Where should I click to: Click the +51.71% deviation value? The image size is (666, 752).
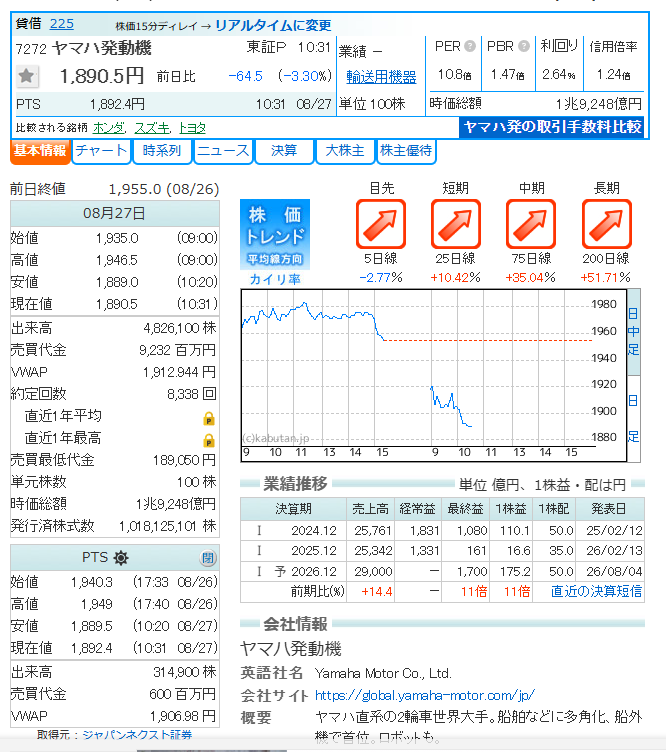tap(605, 277)
